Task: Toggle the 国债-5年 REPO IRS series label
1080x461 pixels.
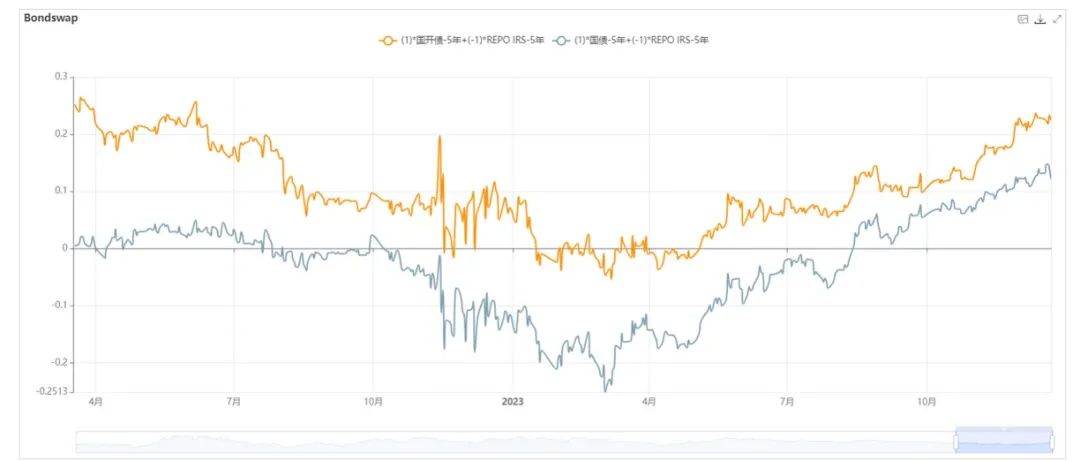Action: click(x=642, y=41)
